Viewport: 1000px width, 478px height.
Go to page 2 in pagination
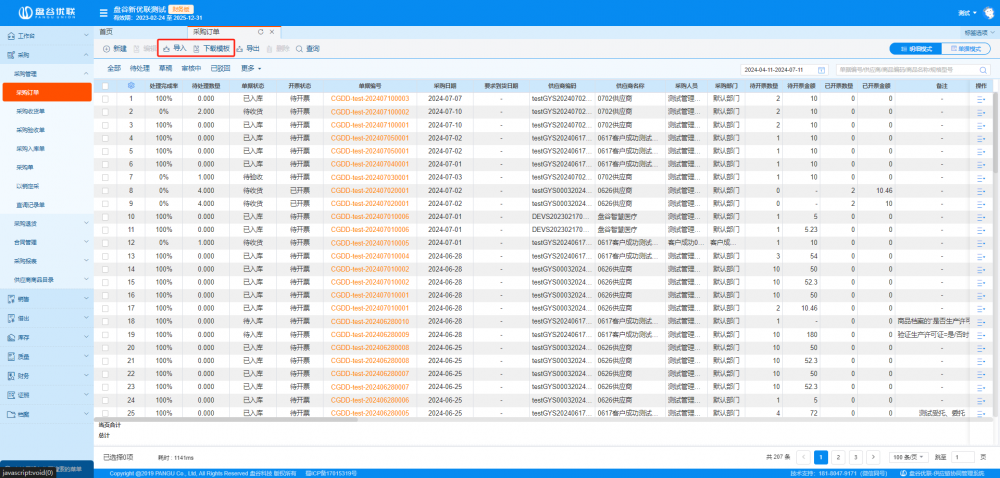[839, 456]
